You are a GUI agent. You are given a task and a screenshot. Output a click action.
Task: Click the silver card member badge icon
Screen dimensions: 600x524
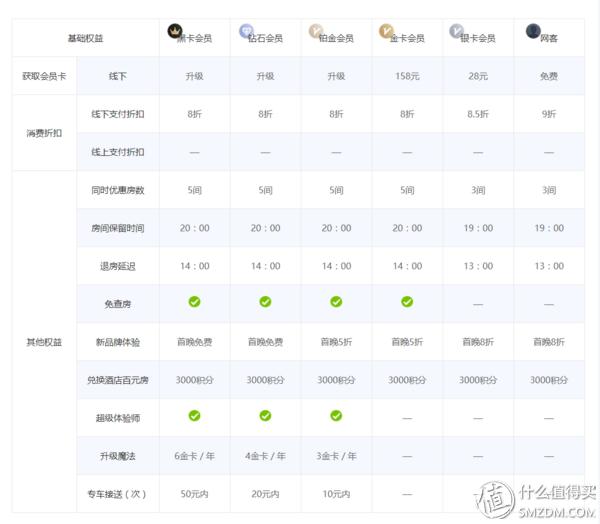point(457,31)
